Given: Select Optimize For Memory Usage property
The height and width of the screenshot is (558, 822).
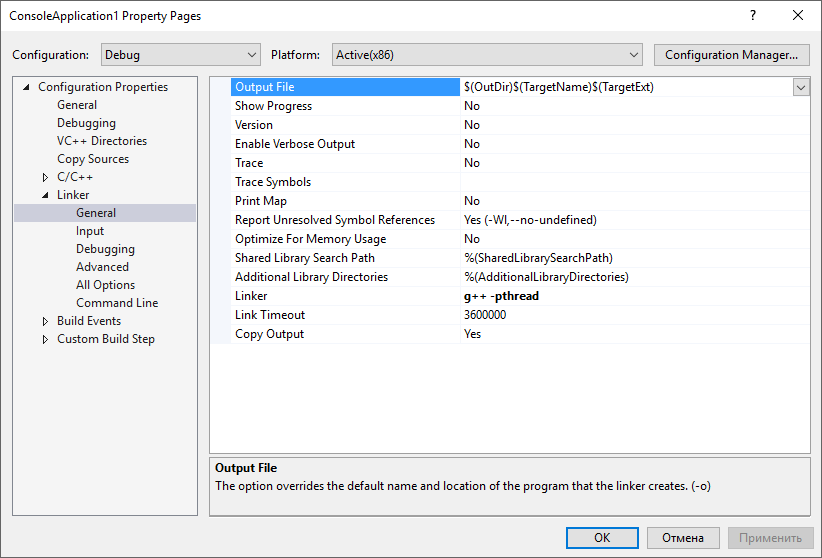Looking at the screenshot, I should tap(345, 239).
